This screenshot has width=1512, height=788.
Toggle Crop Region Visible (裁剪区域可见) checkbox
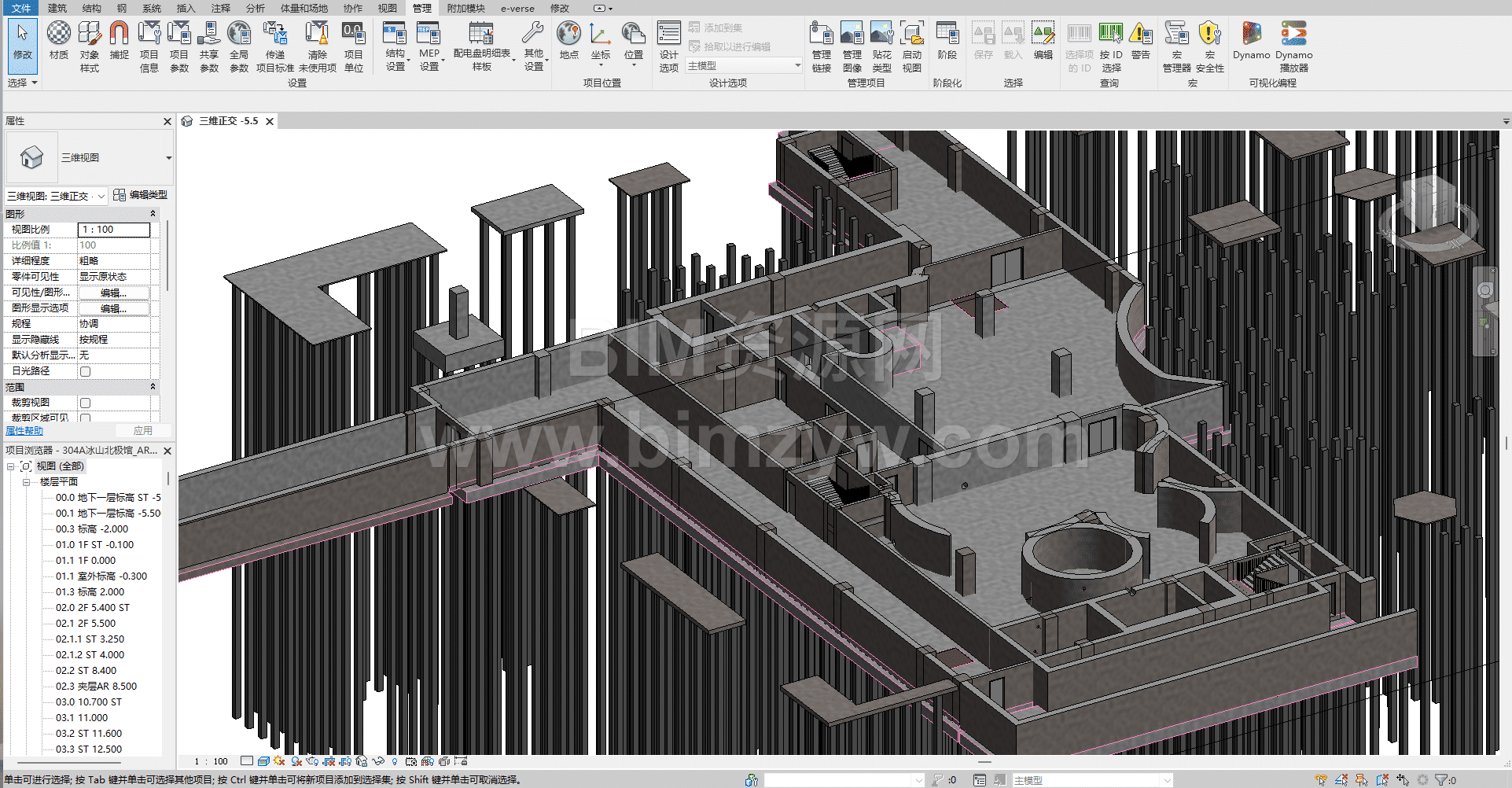click(85, 418)
